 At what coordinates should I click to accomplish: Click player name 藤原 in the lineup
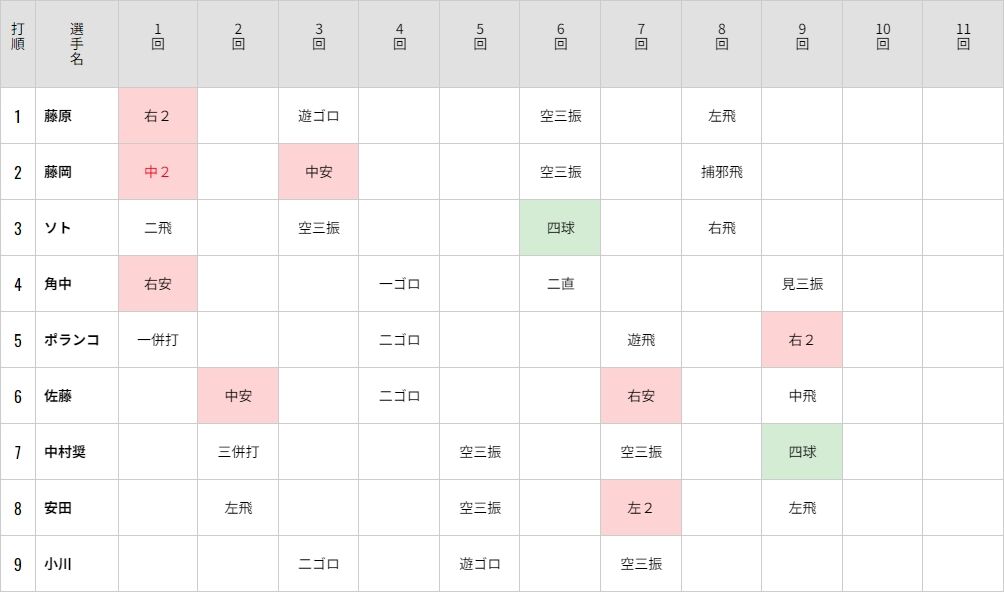coord(58,116)
